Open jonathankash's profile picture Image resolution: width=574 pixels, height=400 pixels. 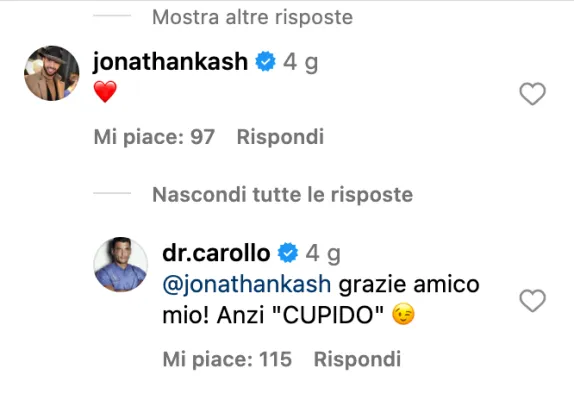[52, 73]
